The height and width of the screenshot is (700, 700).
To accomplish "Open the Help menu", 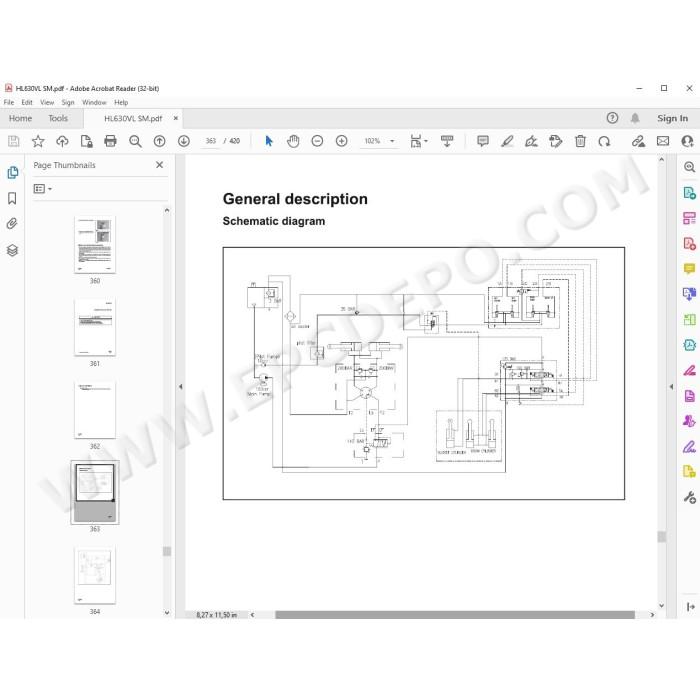I will [x=121, y=102].
